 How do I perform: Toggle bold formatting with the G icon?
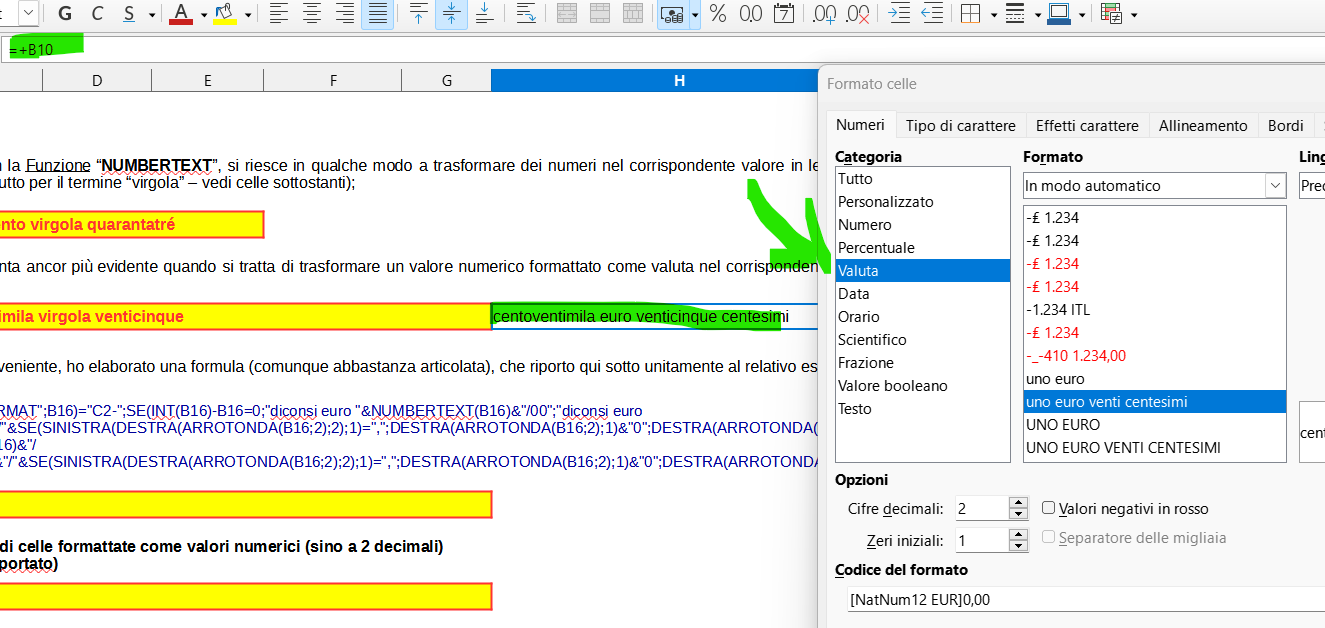point(66,14)
